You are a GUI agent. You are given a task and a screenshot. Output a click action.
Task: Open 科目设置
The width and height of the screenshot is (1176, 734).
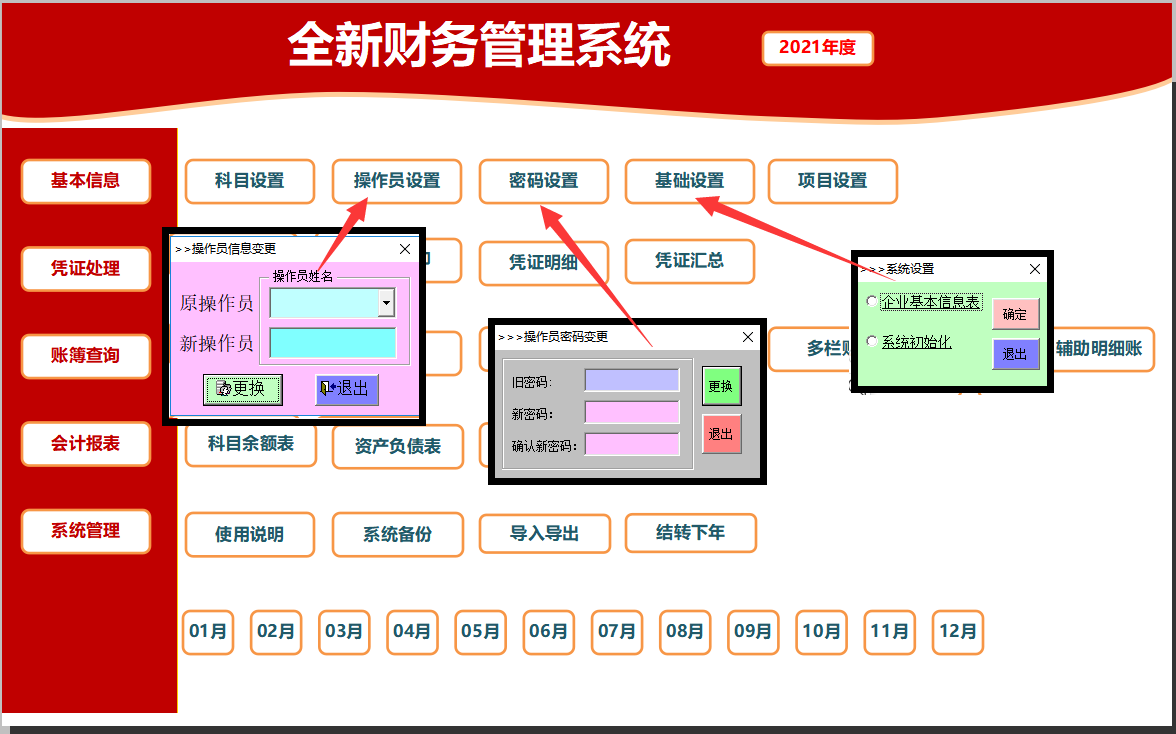[x=250, y=181]
